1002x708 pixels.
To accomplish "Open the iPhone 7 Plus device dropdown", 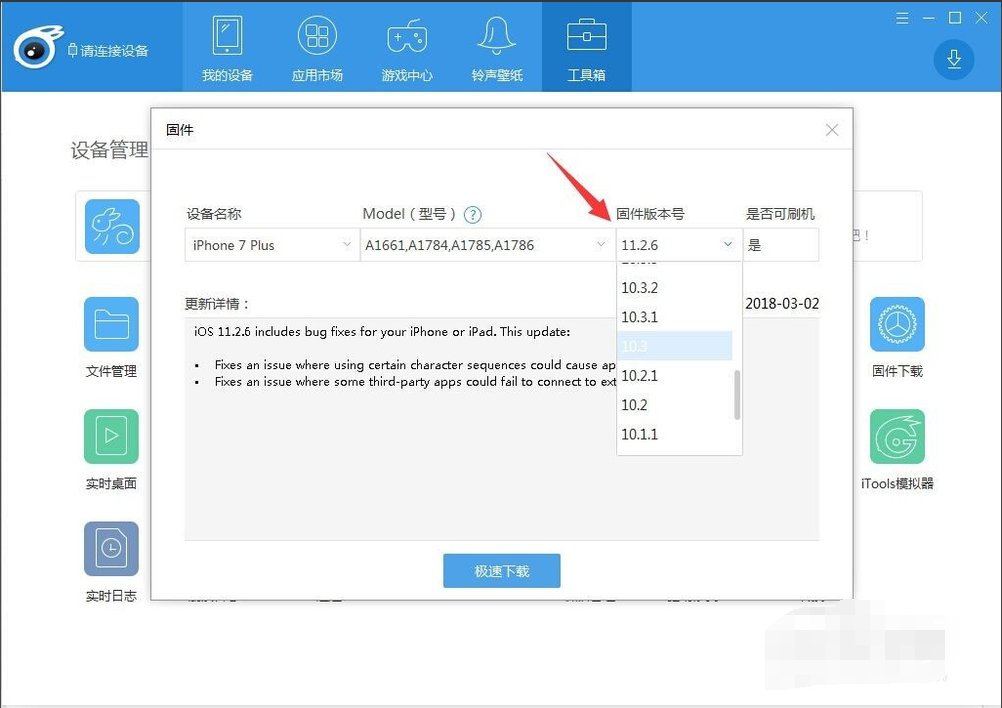I will pos(270,244).
